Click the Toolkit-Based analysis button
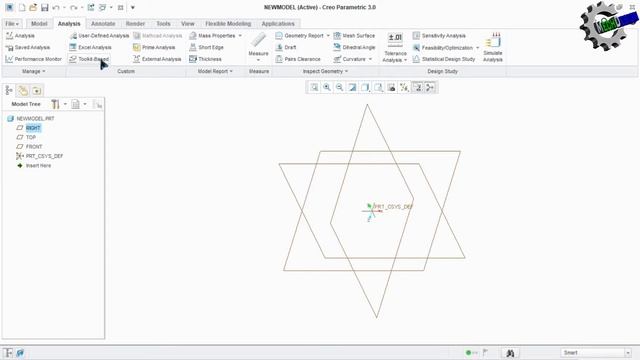 (x=89, y=59)
